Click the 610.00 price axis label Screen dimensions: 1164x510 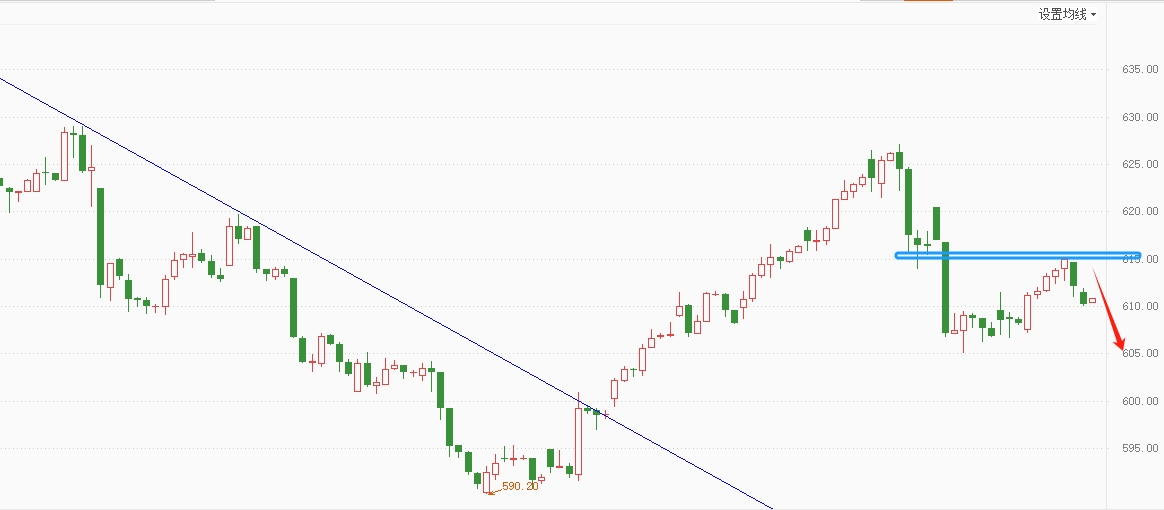point(1140,306)
